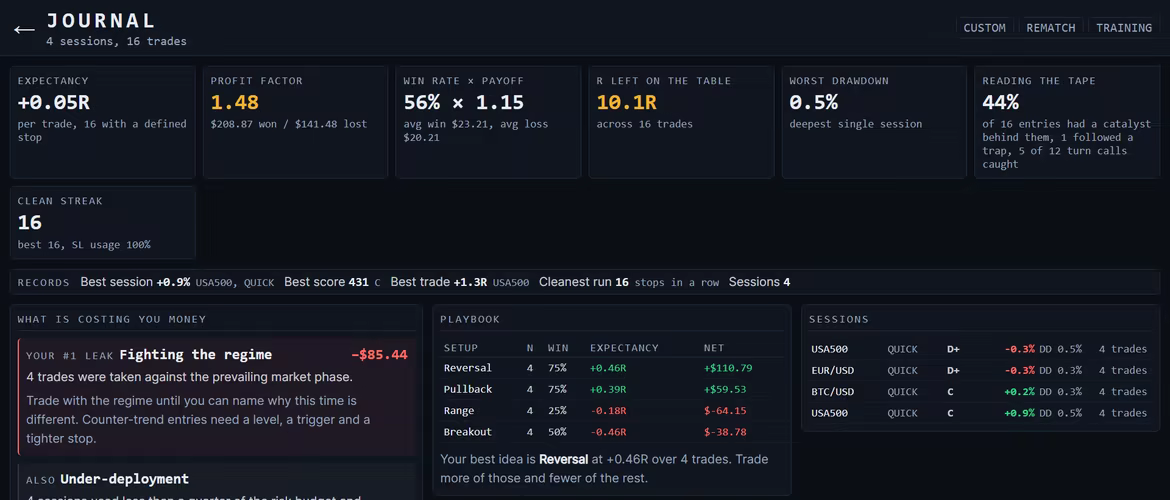Click the WIN column header in Playbook
The image size is (1170, 500).
(x=557, y=348)
